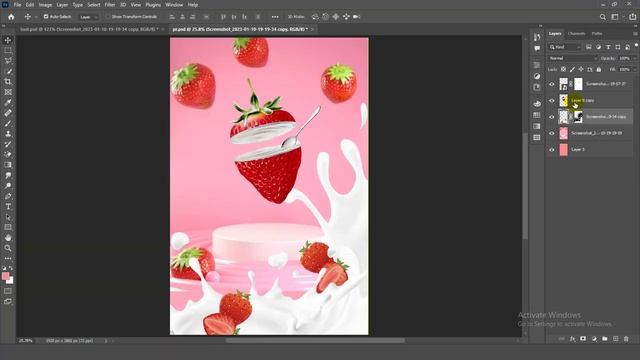
Task: Open layer effects fx icon
Action: coord(572,339)
